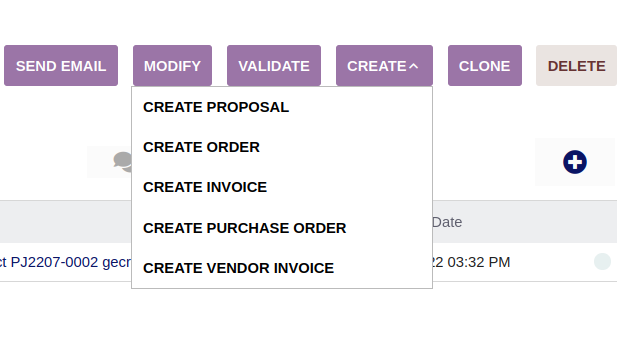This screenshot has height=360, width=640.
Task: Choose Create Proposal from the dropdown
Action: click(x=216, y=107)
